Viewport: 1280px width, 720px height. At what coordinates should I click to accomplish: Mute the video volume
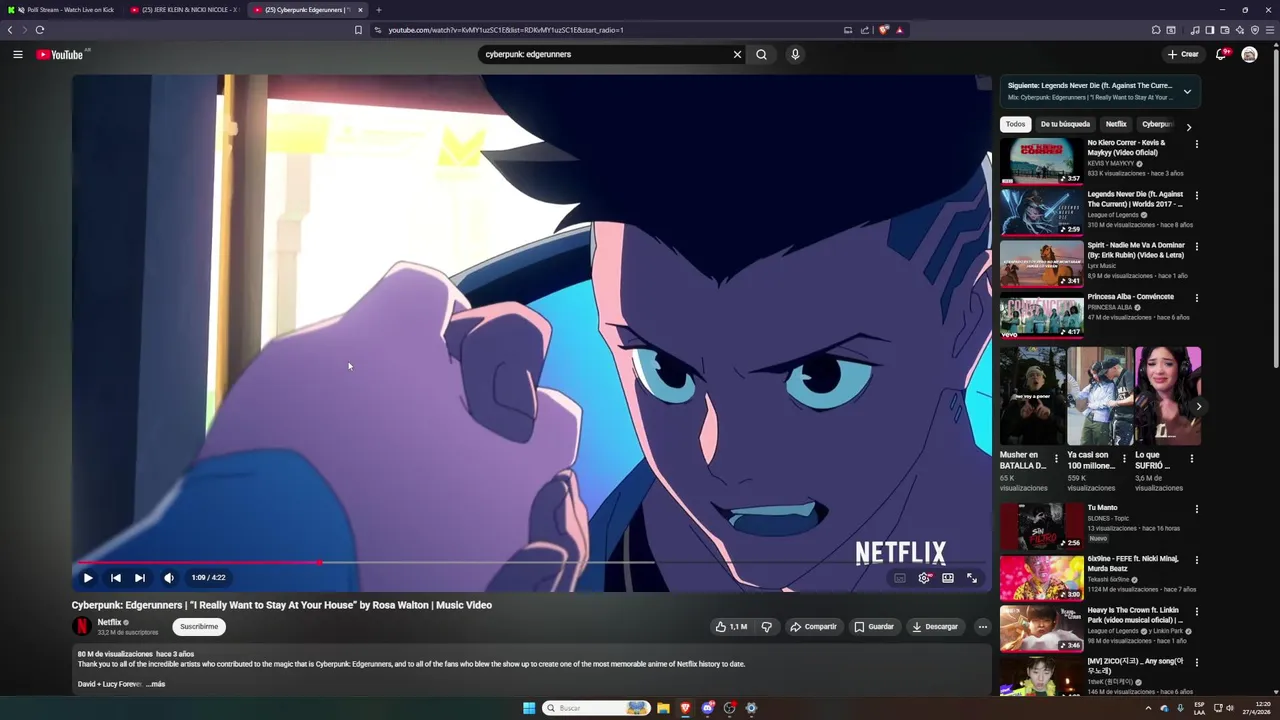(169, 577)
